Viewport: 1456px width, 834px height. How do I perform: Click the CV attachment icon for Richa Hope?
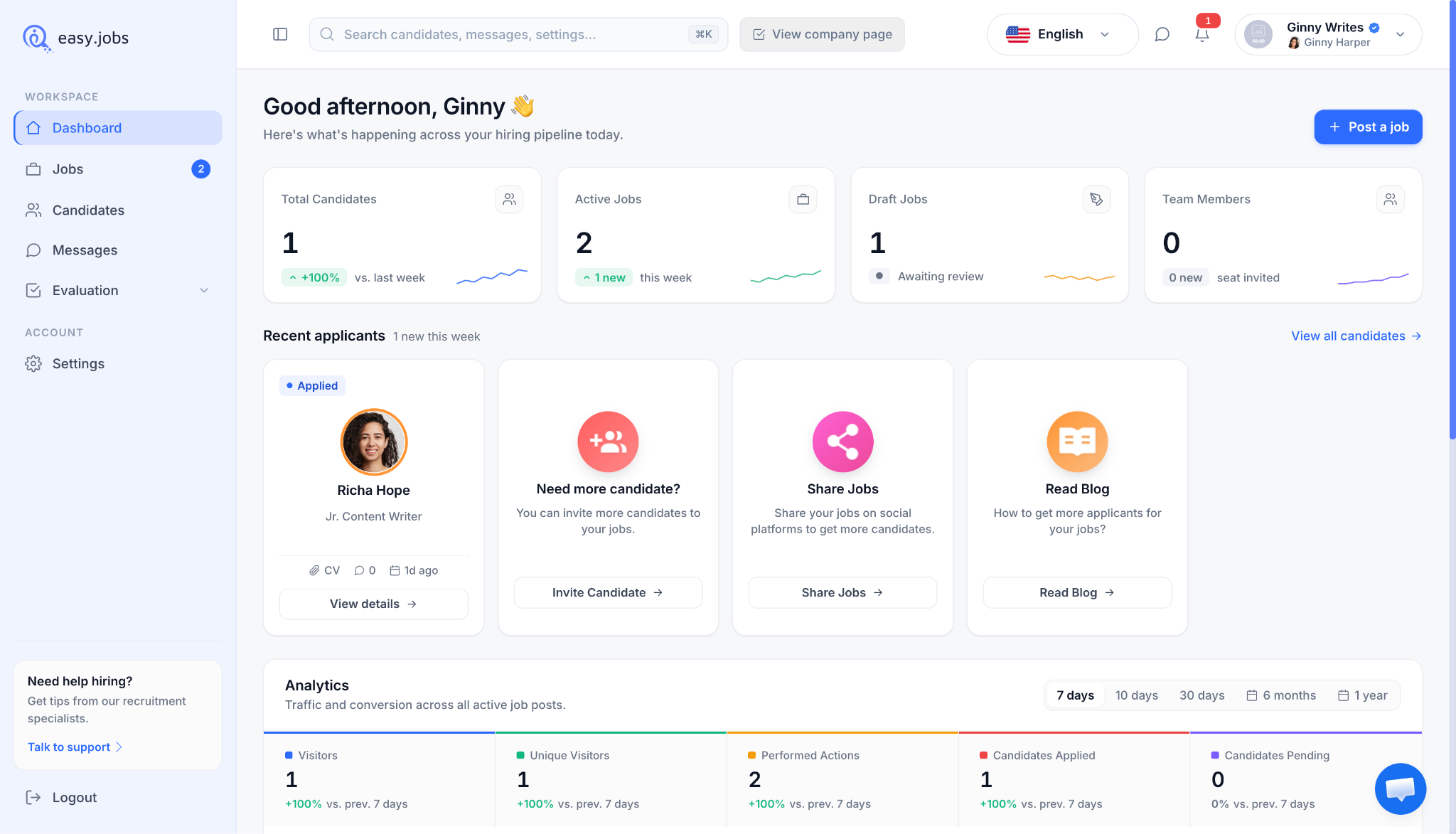(x=314, y=570)
